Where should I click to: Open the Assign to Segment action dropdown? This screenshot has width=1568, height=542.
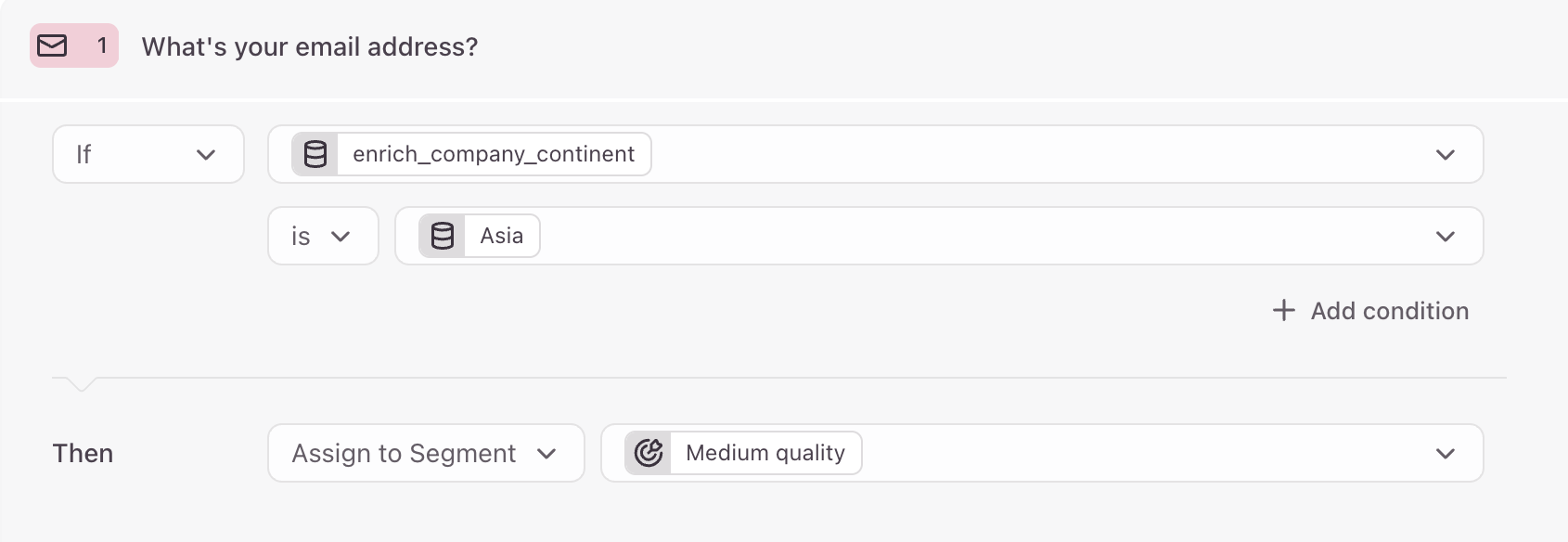426,453
